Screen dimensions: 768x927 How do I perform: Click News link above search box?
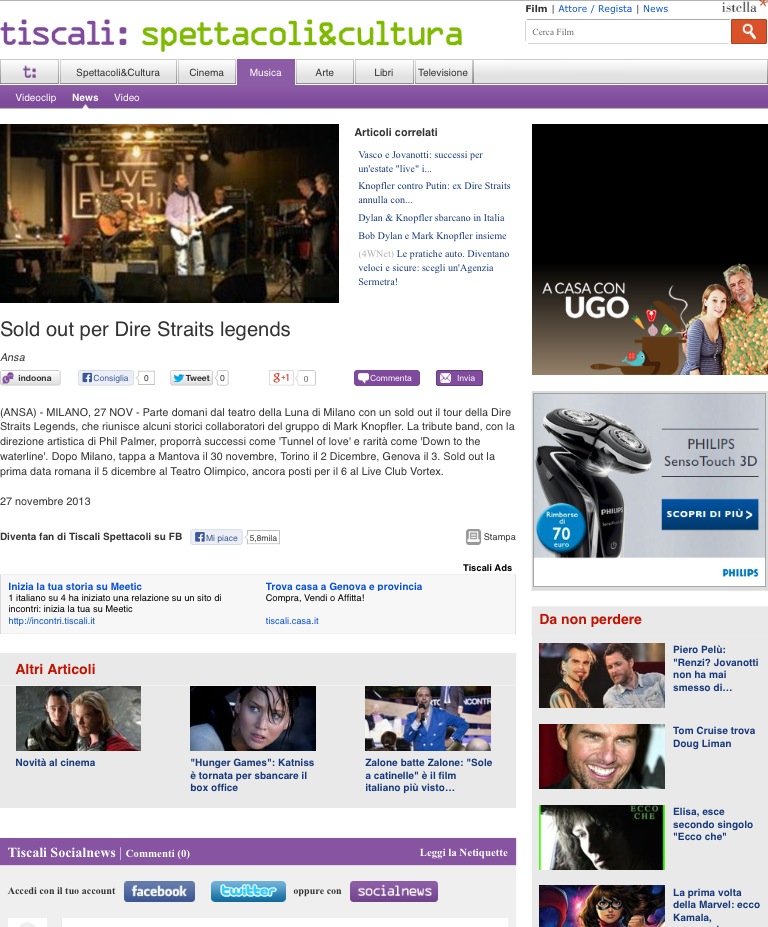point(655,8)
